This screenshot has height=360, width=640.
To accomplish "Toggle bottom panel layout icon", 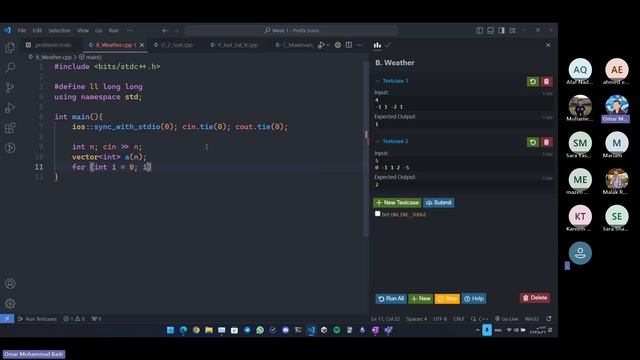I will [x=490, y=31].
